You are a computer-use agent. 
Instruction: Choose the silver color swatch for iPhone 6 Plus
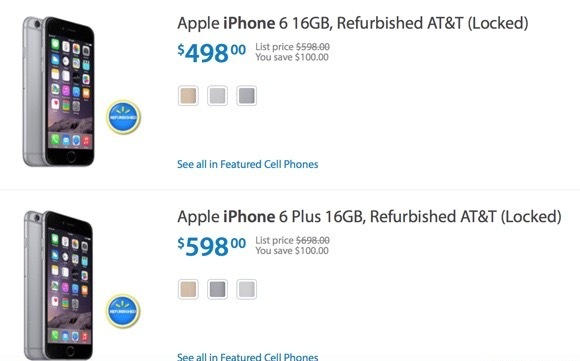point(247,289)
